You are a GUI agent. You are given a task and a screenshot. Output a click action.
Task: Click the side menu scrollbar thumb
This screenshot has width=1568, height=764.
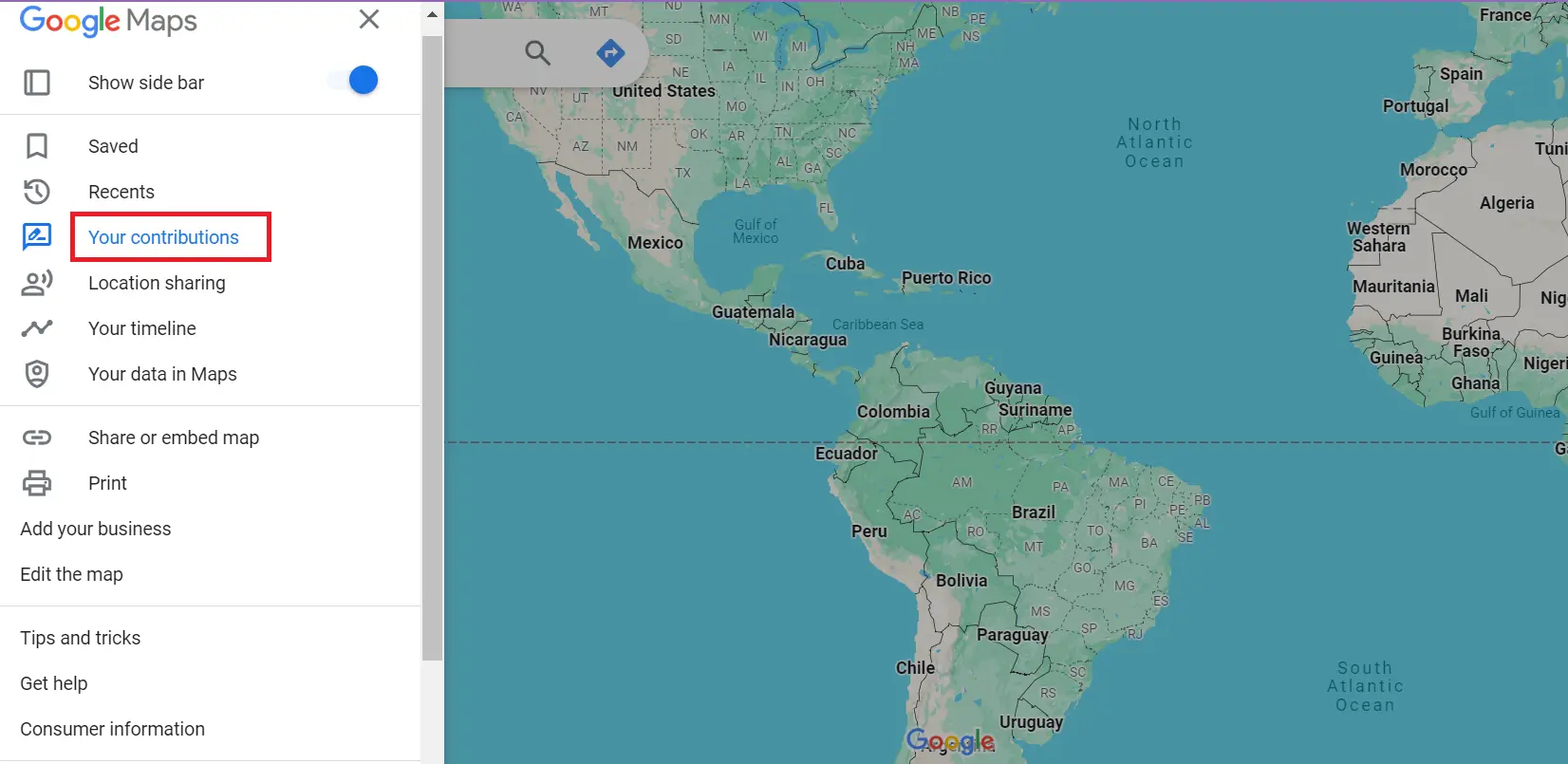[x=432, y=348]
